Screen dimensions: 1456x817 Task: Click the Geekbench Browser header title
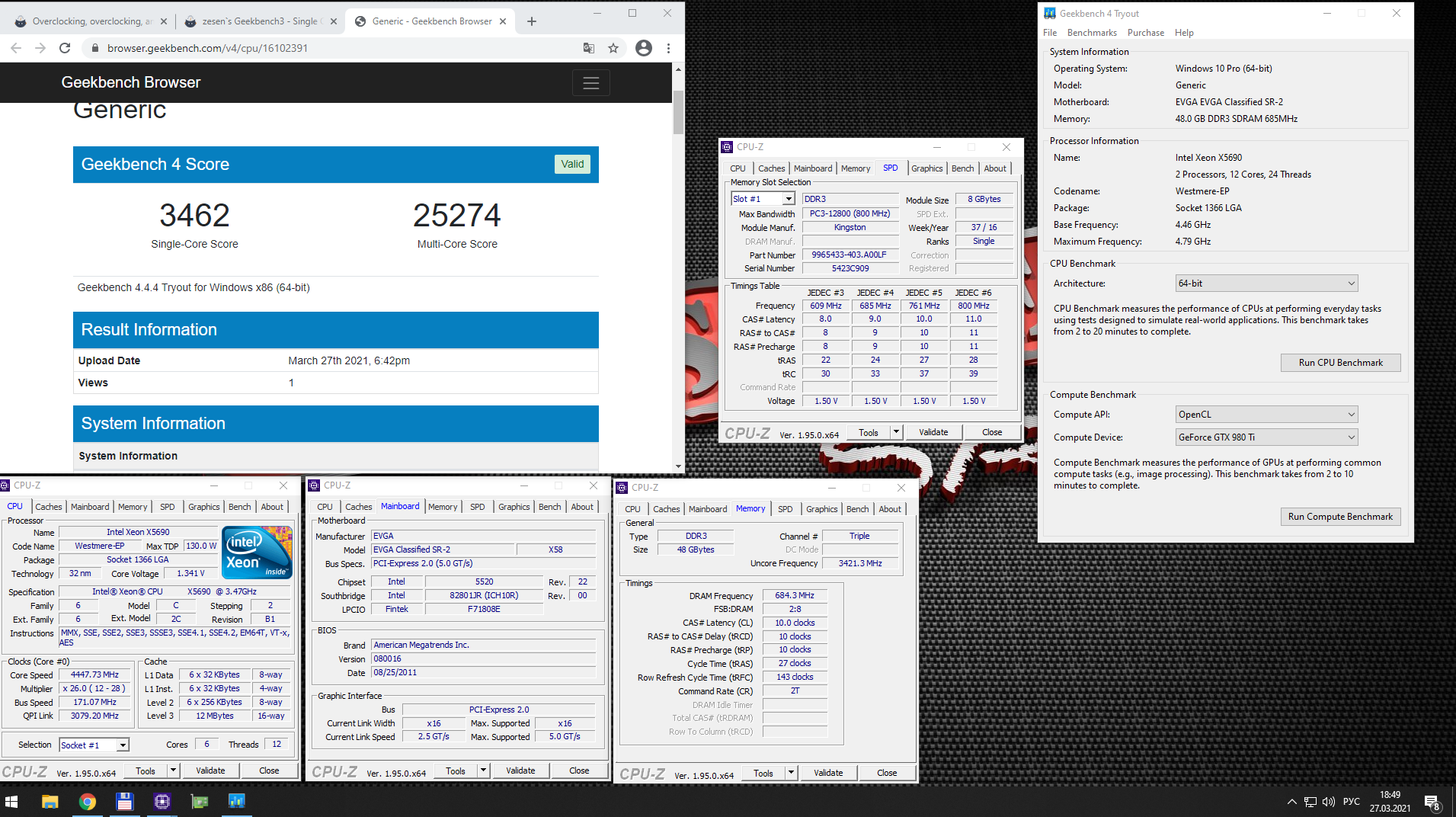pos(131,82)
